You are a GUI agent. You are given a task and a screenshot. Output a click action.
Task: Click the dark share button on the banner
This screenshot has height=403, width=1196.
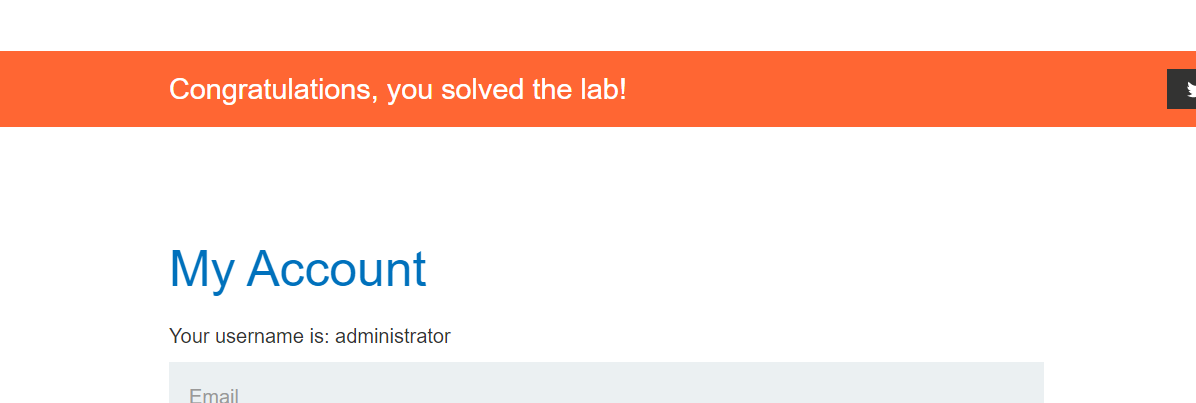click(x=1182, y=89)
